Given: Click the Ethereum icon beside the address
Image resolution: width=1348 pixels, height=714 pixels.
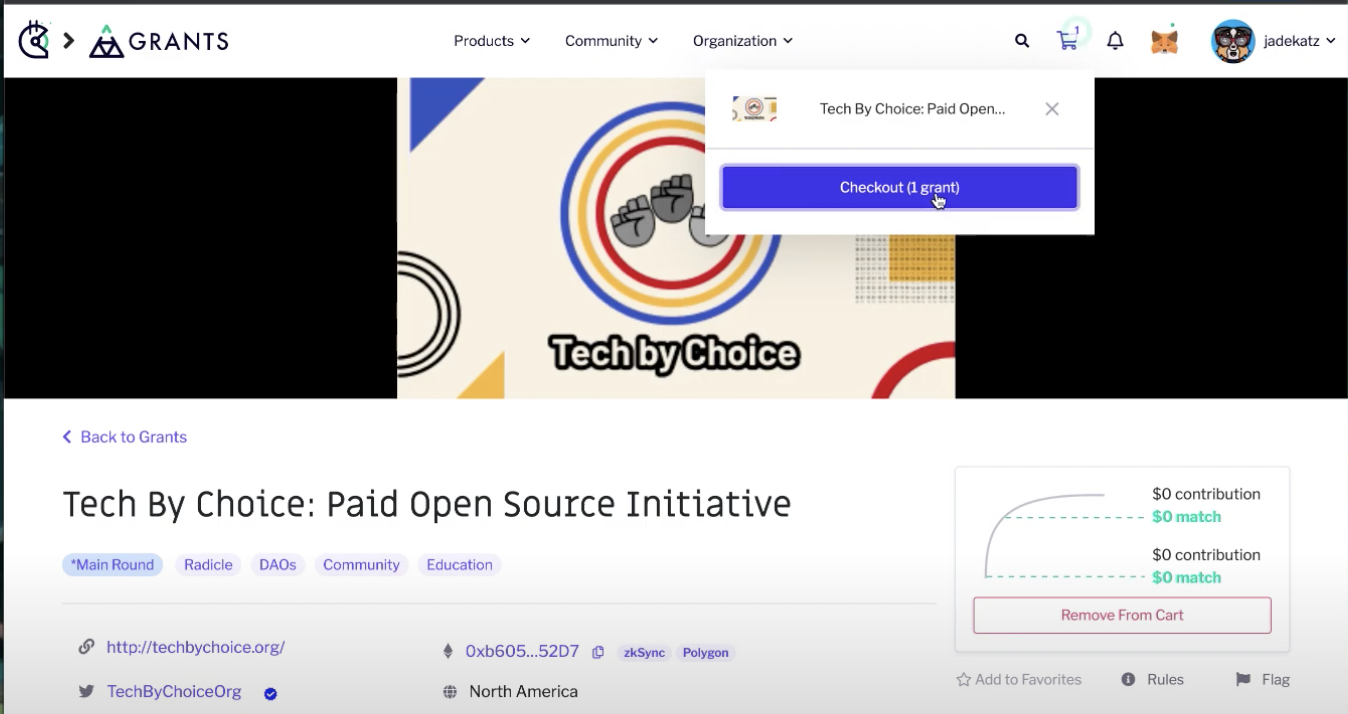Looking at the screenshot, I should click(448, 651).
